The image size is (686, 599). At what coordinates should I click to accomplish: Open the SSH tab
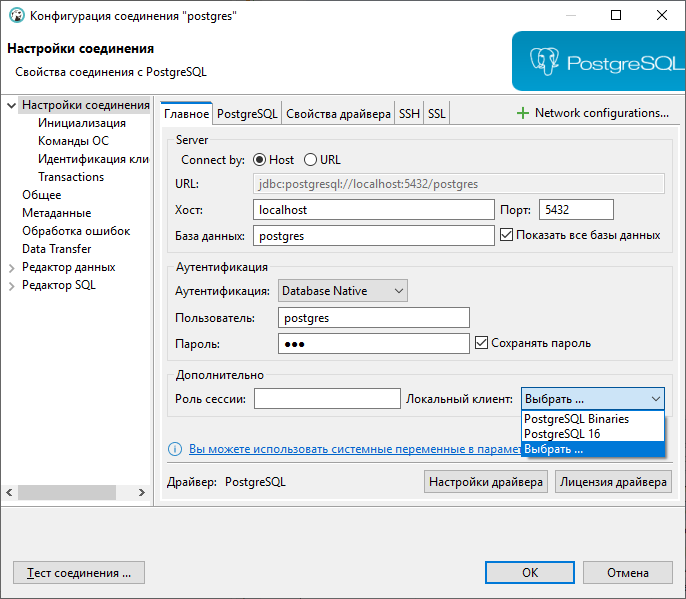pyautogui.click(x=409, y=114)
